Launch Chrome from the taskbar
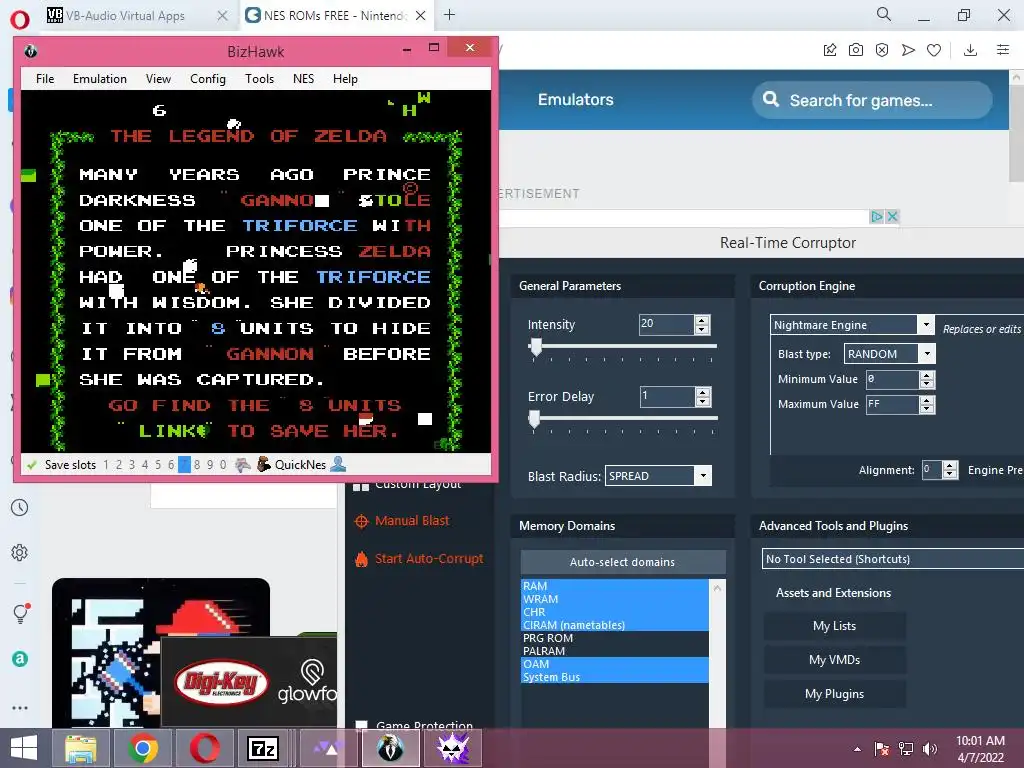This screenshot has height=768, width=1024. 143,748
